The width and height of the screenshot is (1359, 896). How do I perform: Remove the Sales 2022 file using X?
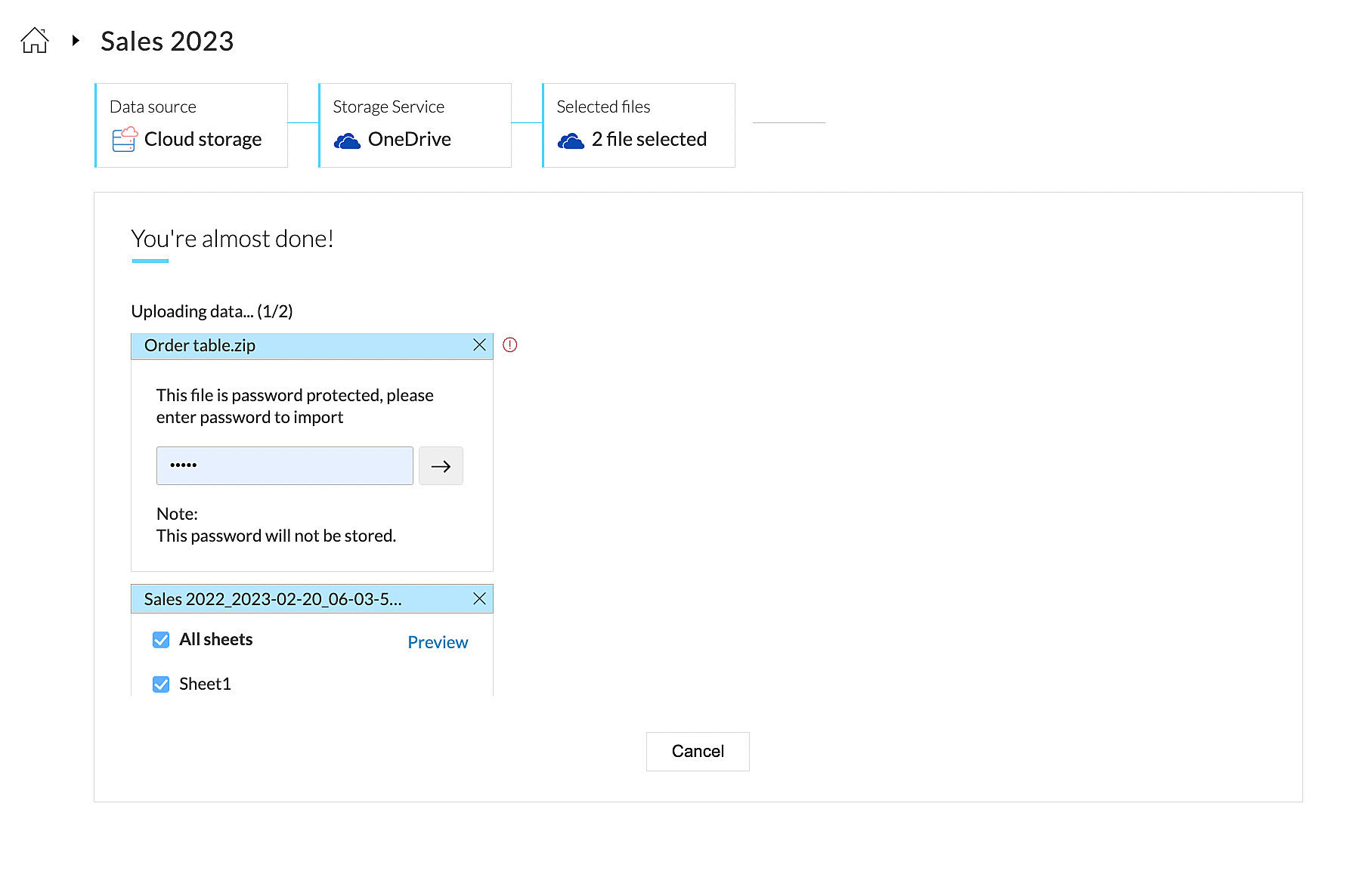click(x=479, y=599)
